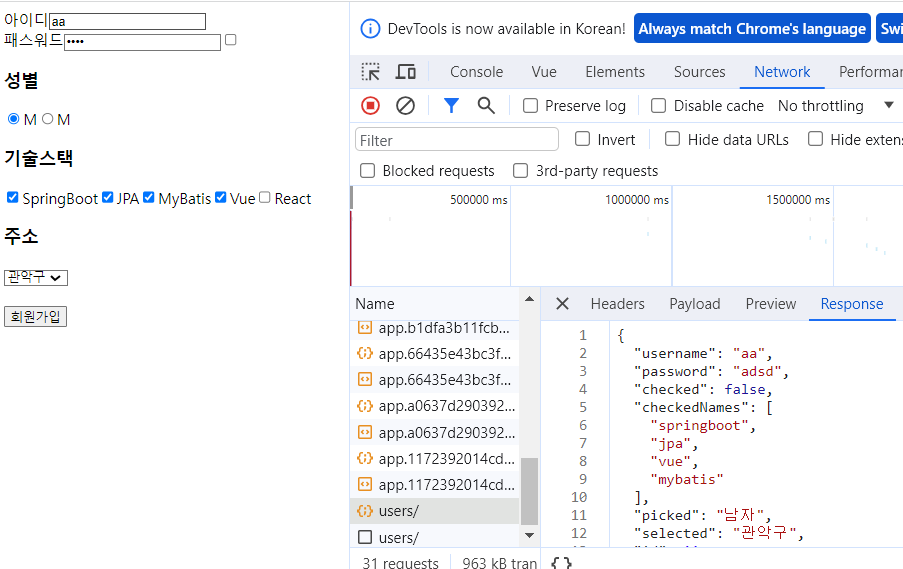Check the Invert filter checkbox
Viewport: 903px width, 569px height.
583,139
